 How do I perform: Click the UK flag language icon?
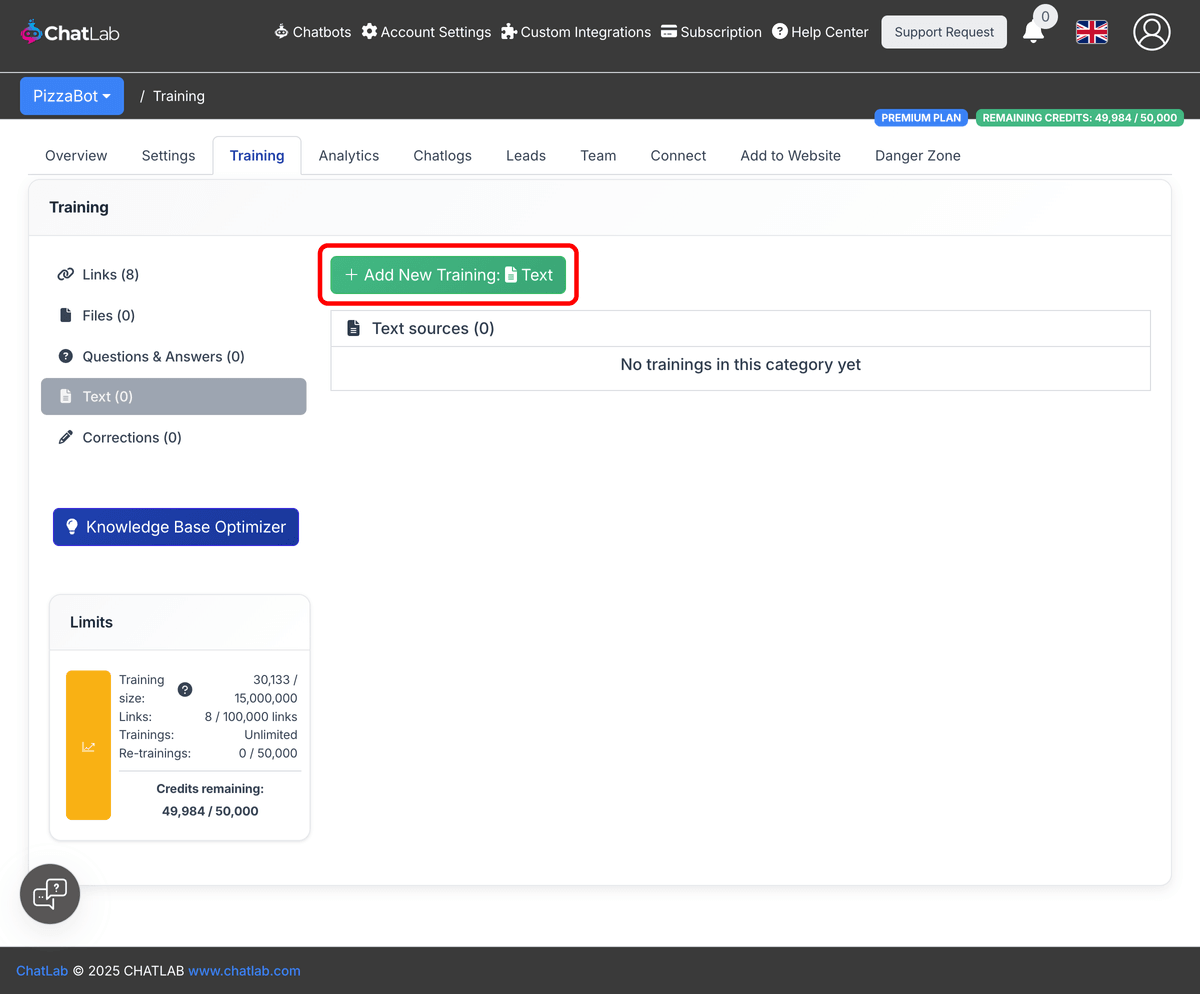[x=1091, y=32]
